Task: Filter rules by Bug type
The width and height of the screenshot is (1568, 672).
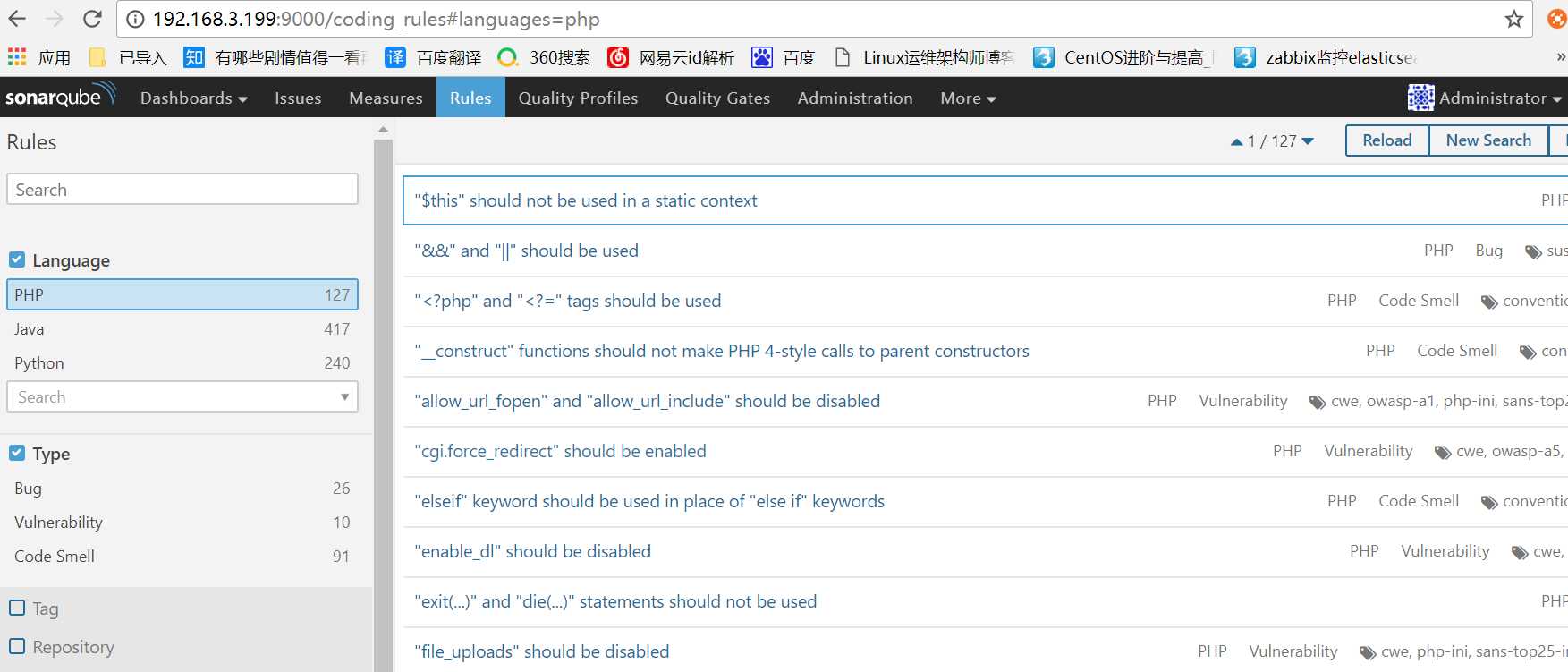Action: tap(182, 488)
